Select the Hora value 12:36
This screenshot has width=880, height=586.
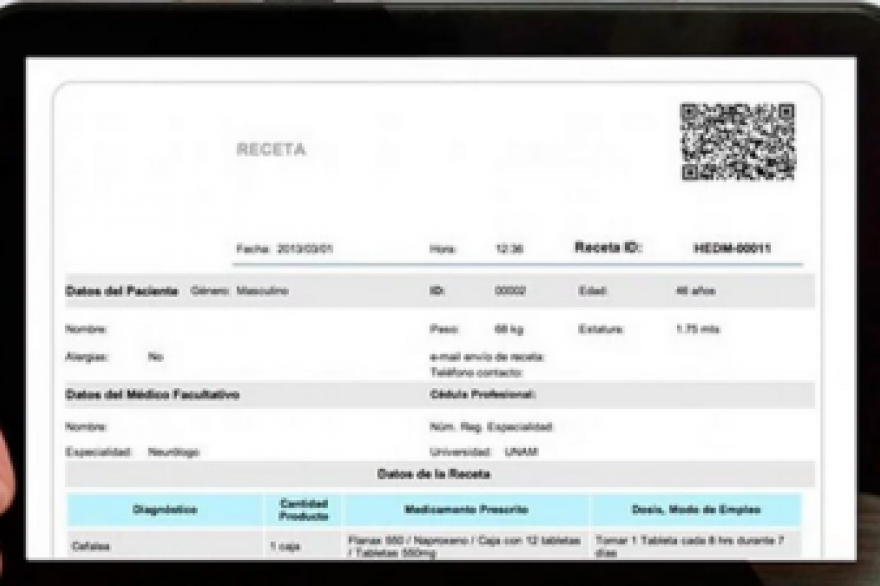[x=510, y=249]
